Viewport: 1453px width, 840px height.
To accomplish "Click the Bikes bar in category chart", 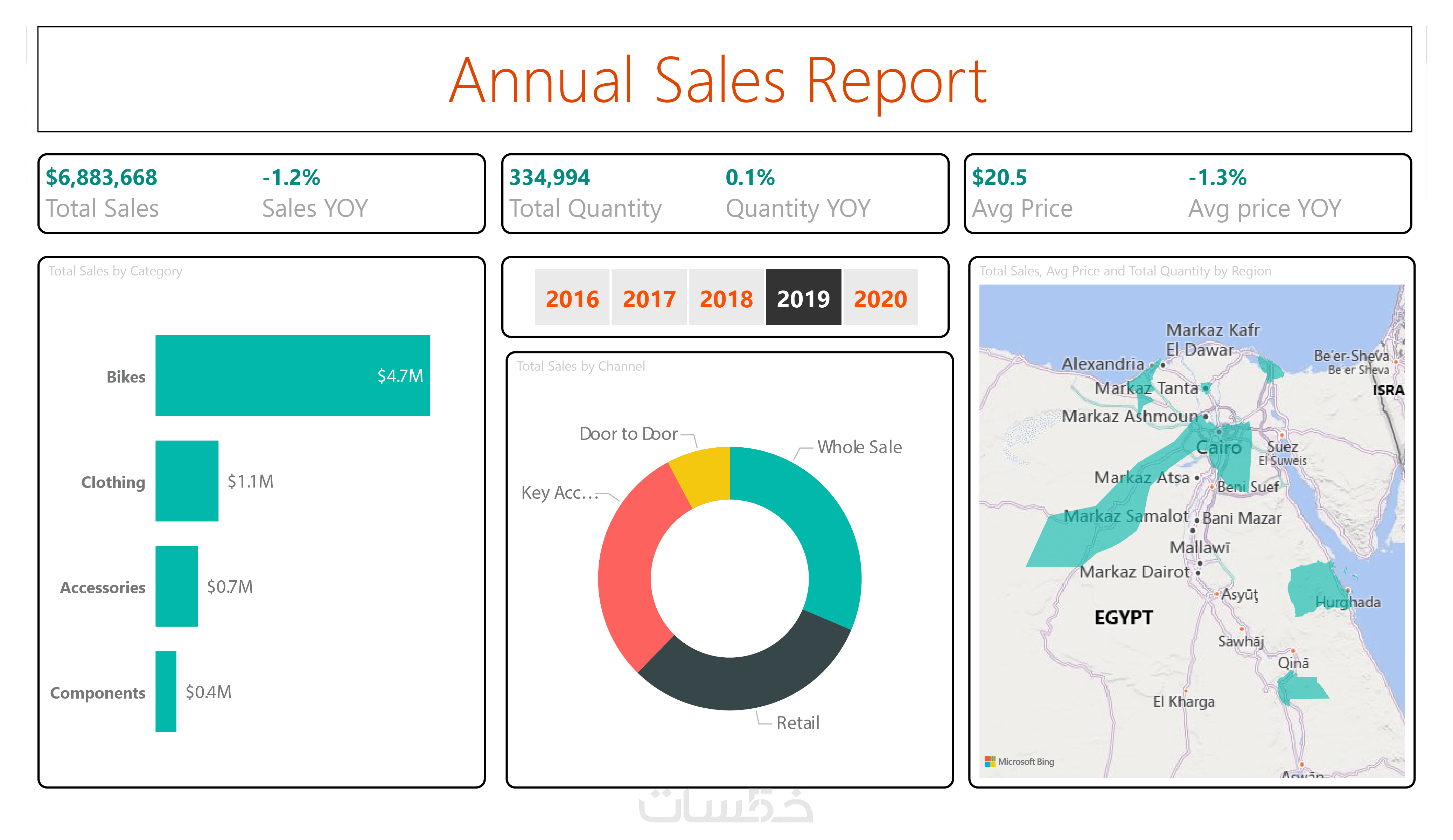I will (x=292, y=375).
